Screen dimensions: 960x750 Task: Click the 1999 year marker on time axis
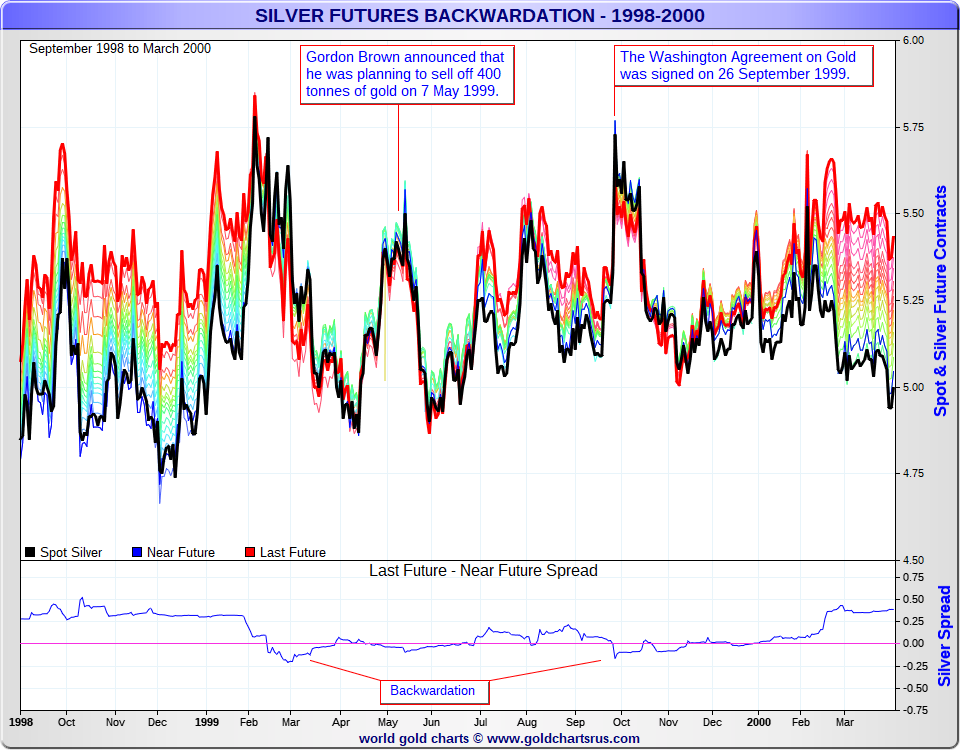(207, 722)
